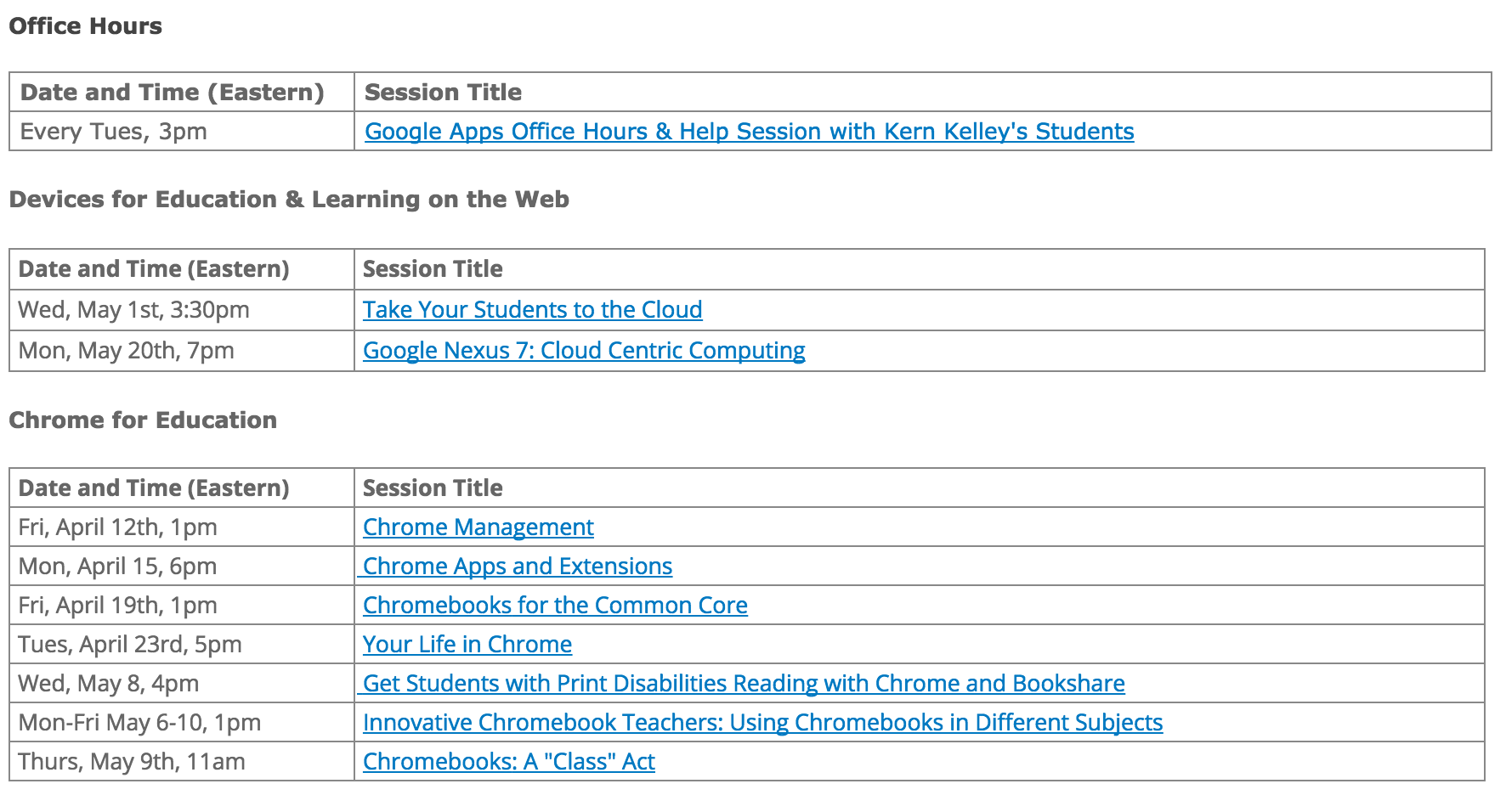Click the Tues, April 23rd, 5pm cell

click(x=182, y=645)
